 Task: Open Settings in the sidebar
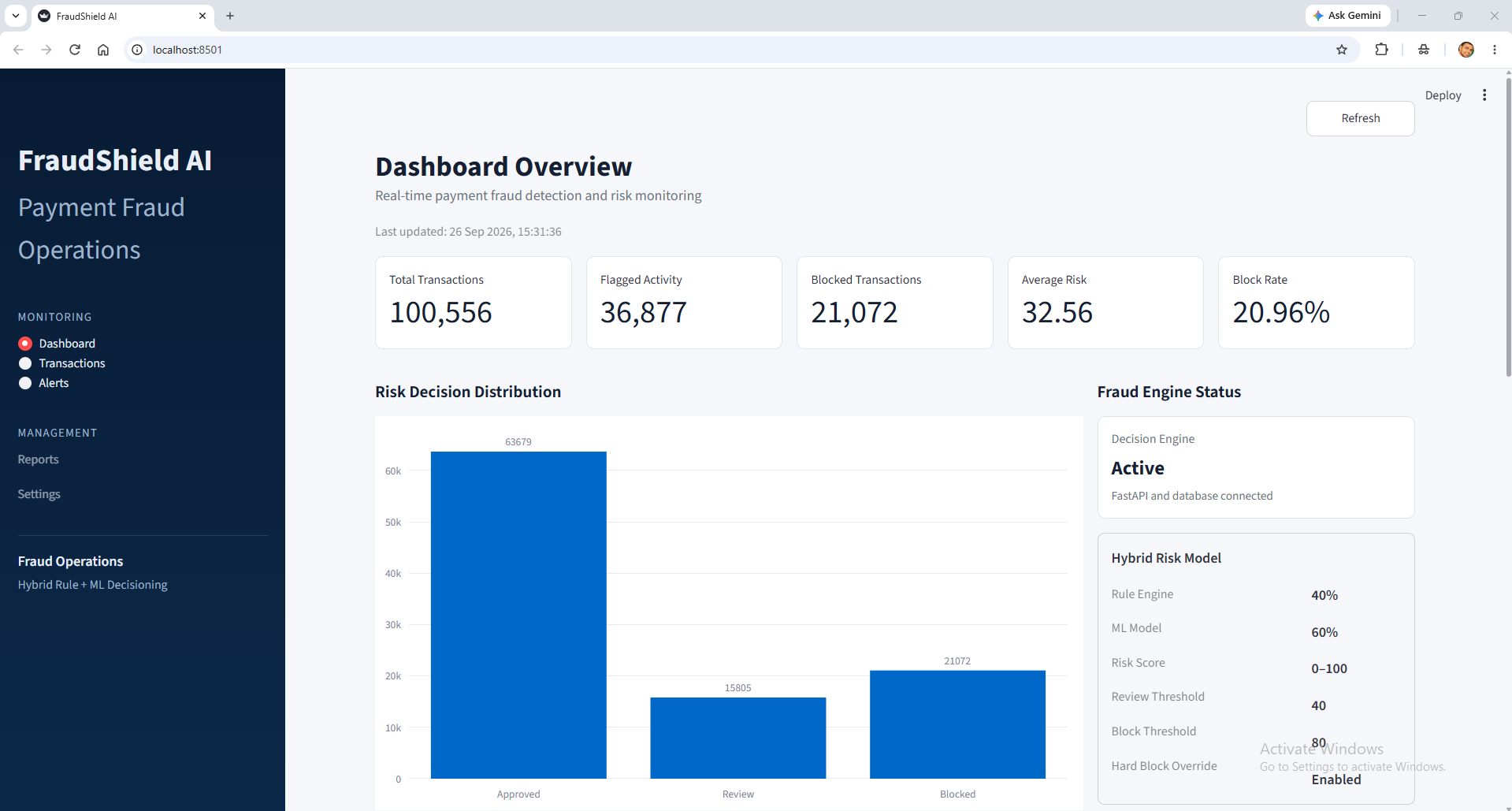(39, 494)
